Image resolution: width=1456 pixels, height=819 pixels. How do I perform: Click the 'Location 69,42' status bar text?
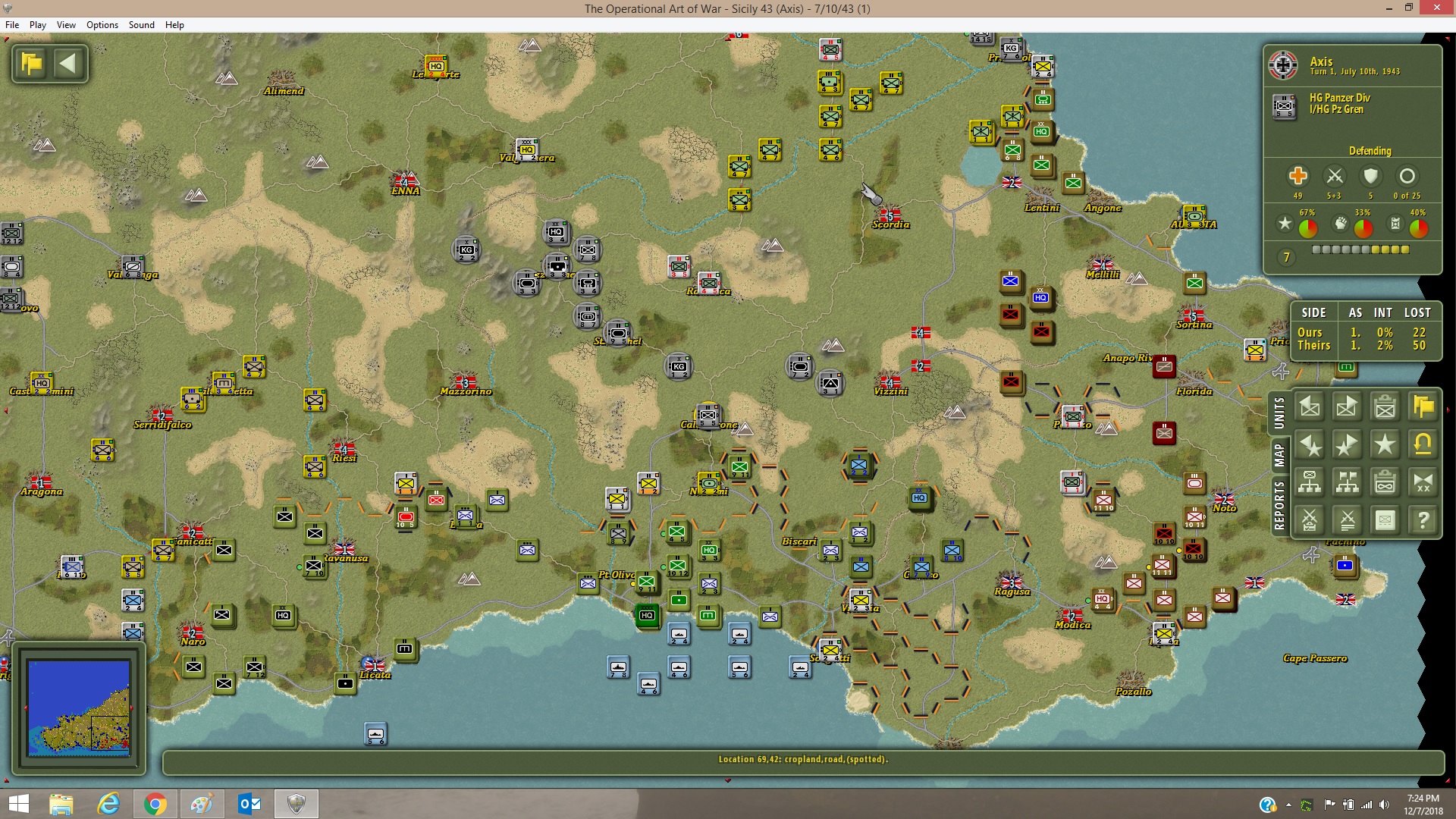tap(803, 759)
